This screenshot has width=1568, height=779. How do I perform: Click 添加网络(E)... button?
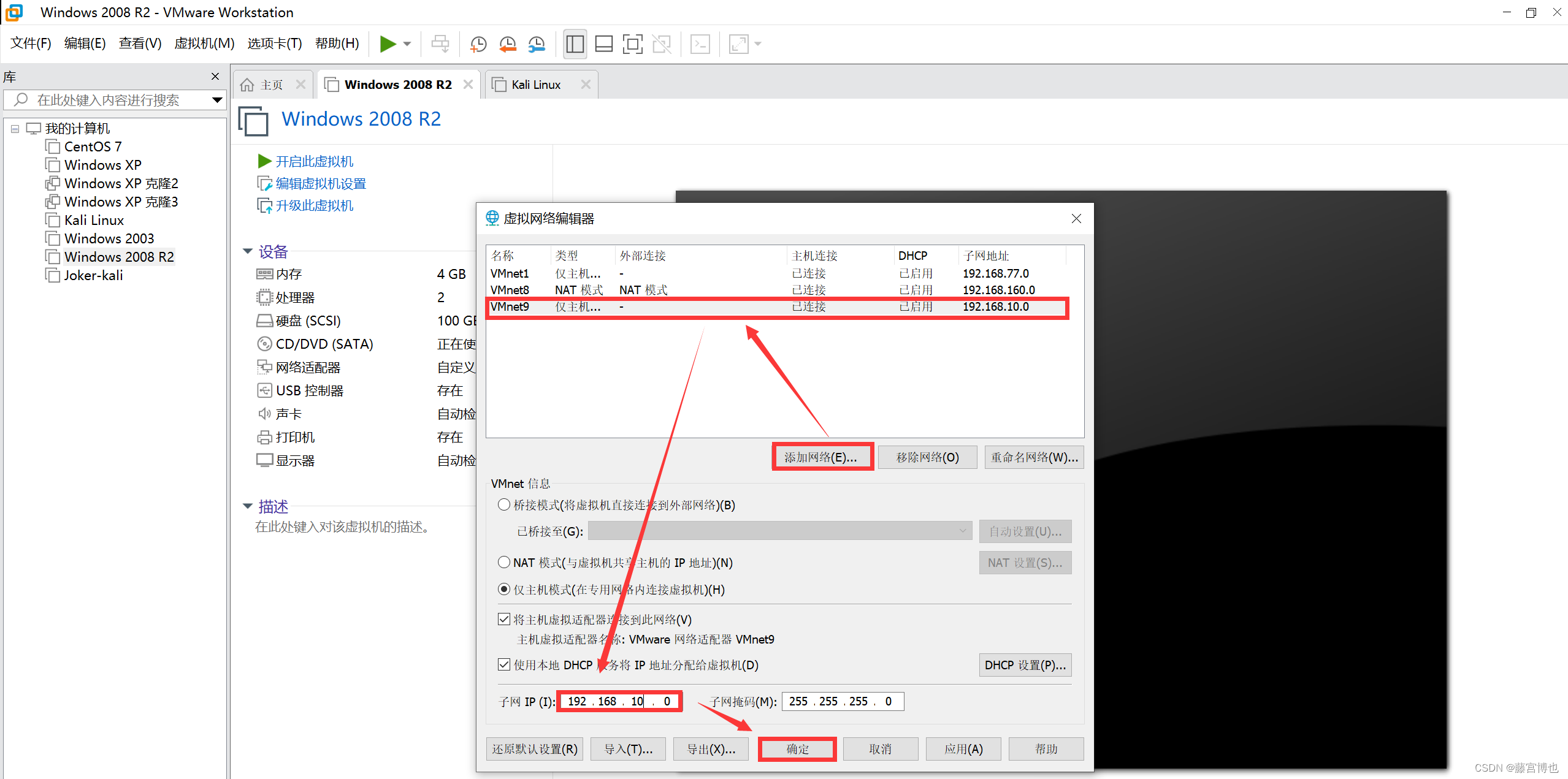[822, 457]
